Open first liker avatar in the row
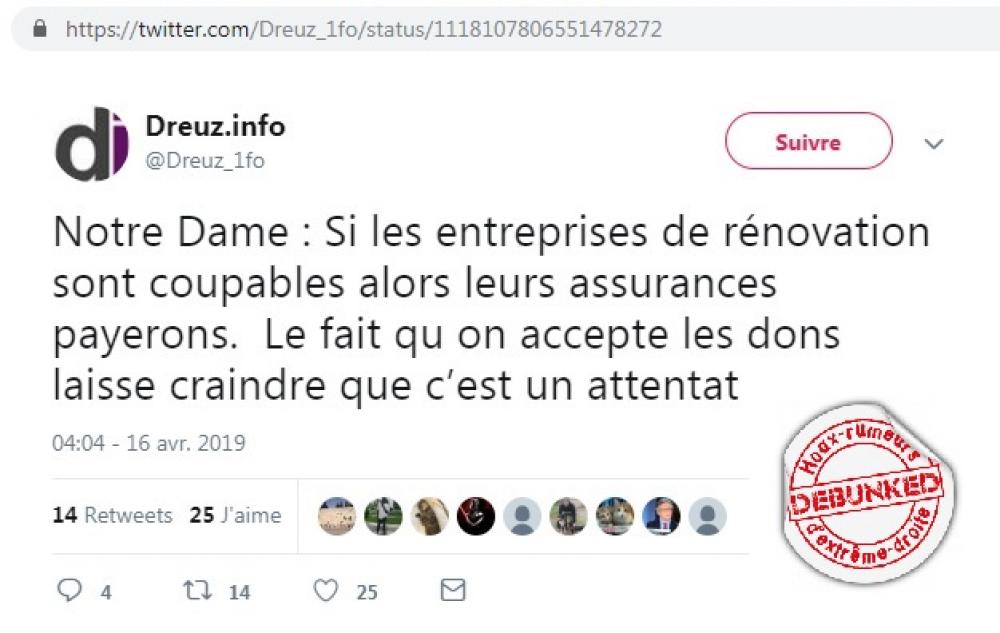This screenshot has height=633, width=1000. pyautogui.click(x=337, y=516)
